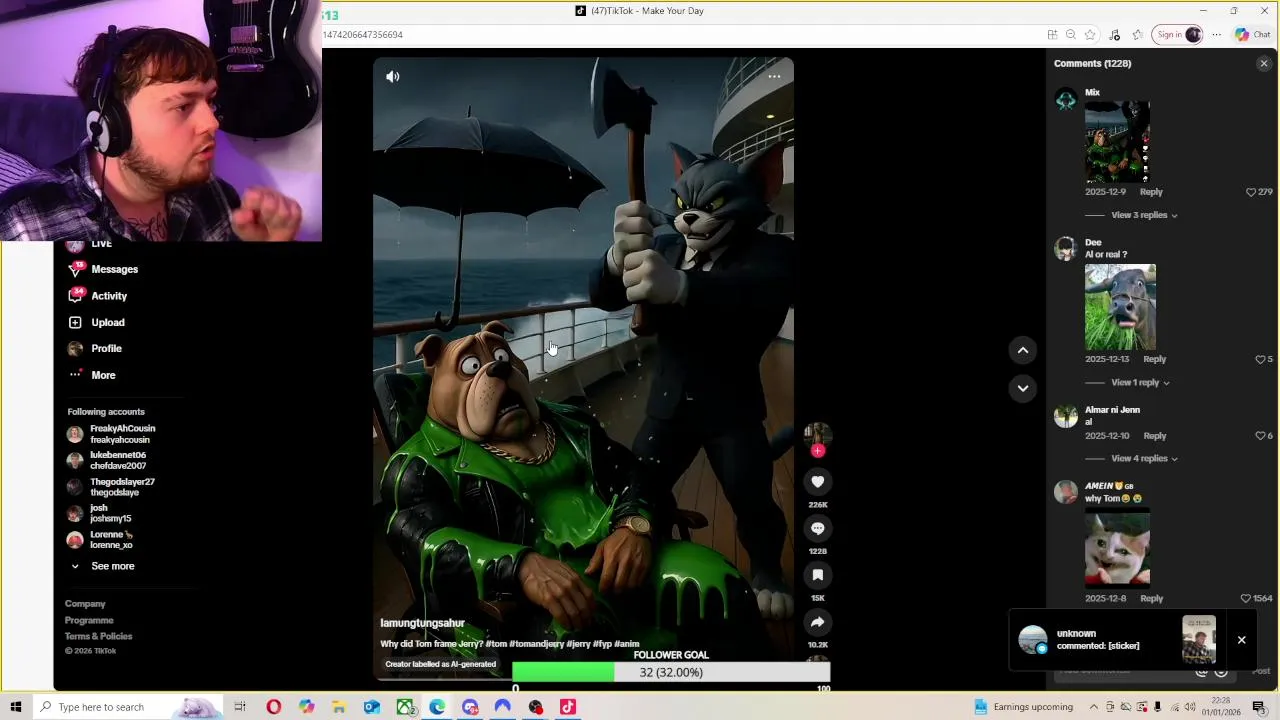Image resolution: width=1280 pixels, height=720 pixels.
Task: Open Task View on the taskbar
Action: [x=240, y=707]
